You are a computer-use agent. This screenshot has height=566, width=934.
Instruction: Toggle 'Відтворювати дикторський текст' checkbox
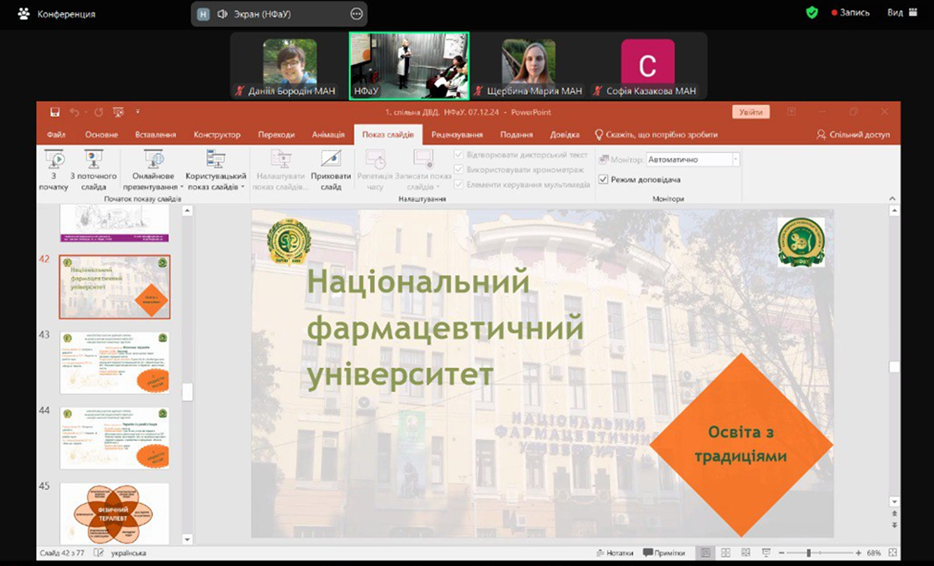pyautogui.click(x=459, y=155)
